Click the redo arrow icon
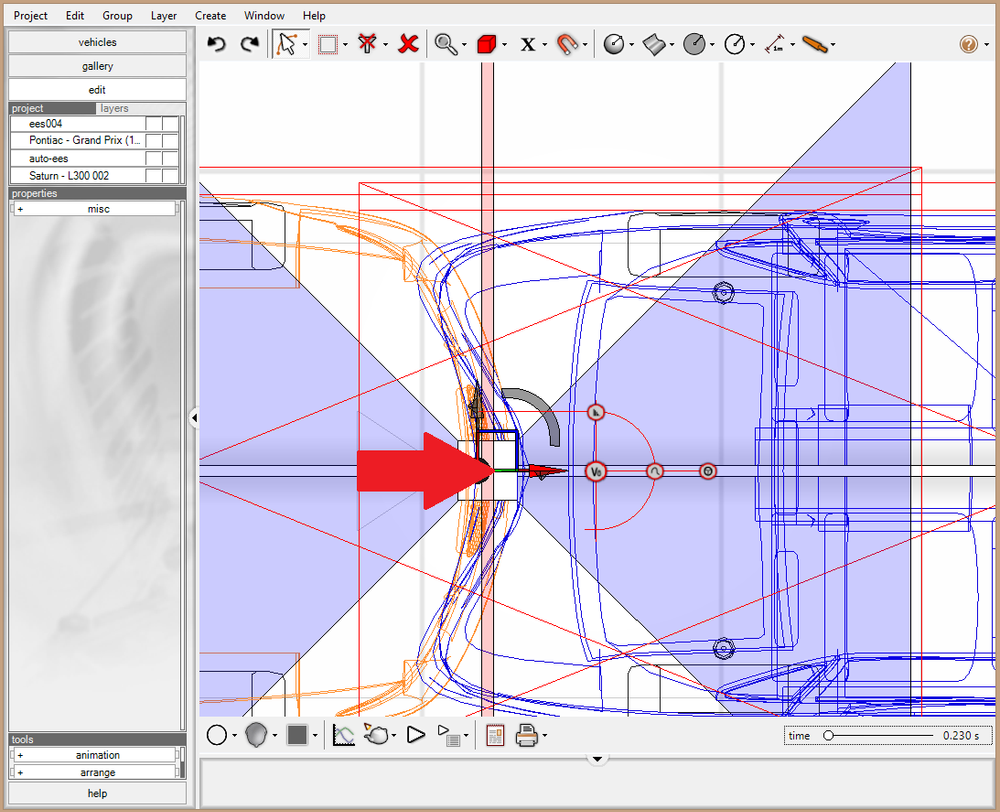This screenshot has height=812, width=1000. pyautogui.click(x=249, y=44)
